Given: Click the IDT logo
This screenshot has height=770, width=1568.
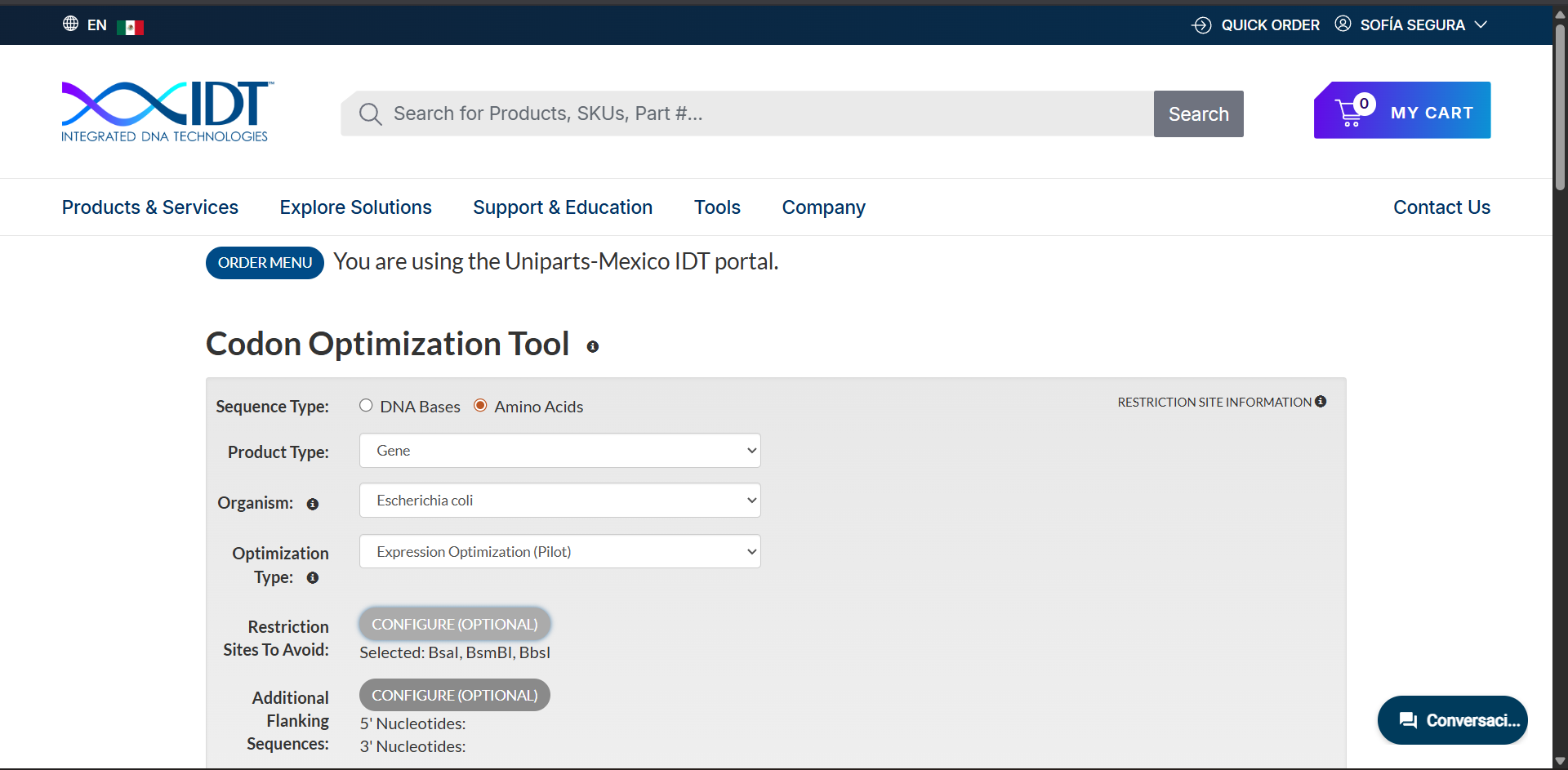Looking at the screenshot, I should (167, 112).
